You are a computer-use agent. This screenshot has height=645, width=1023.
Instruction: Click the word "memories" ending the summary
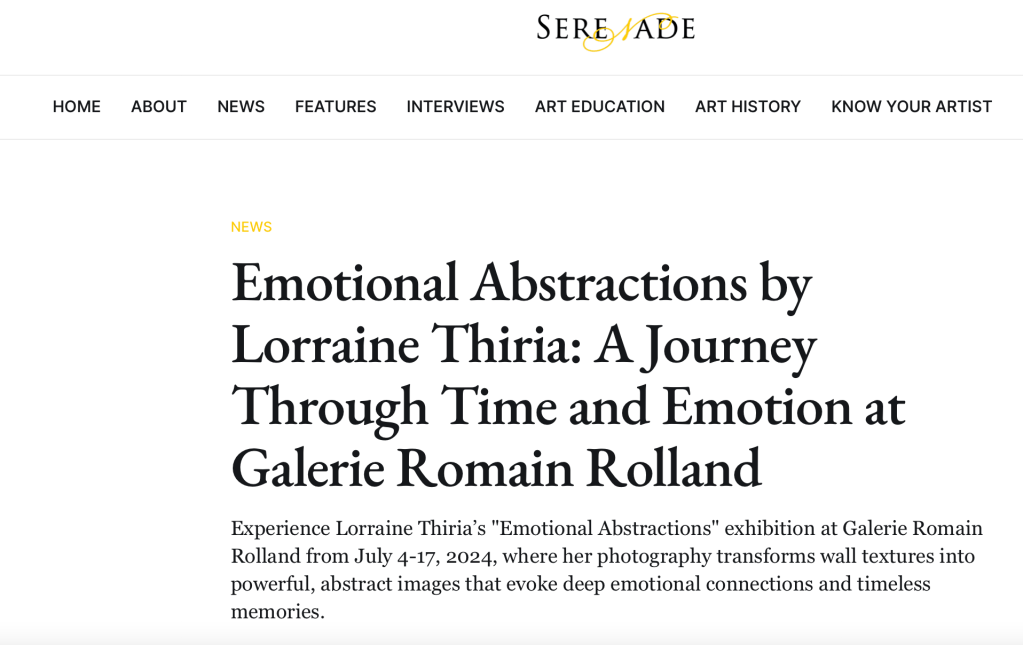275,612
